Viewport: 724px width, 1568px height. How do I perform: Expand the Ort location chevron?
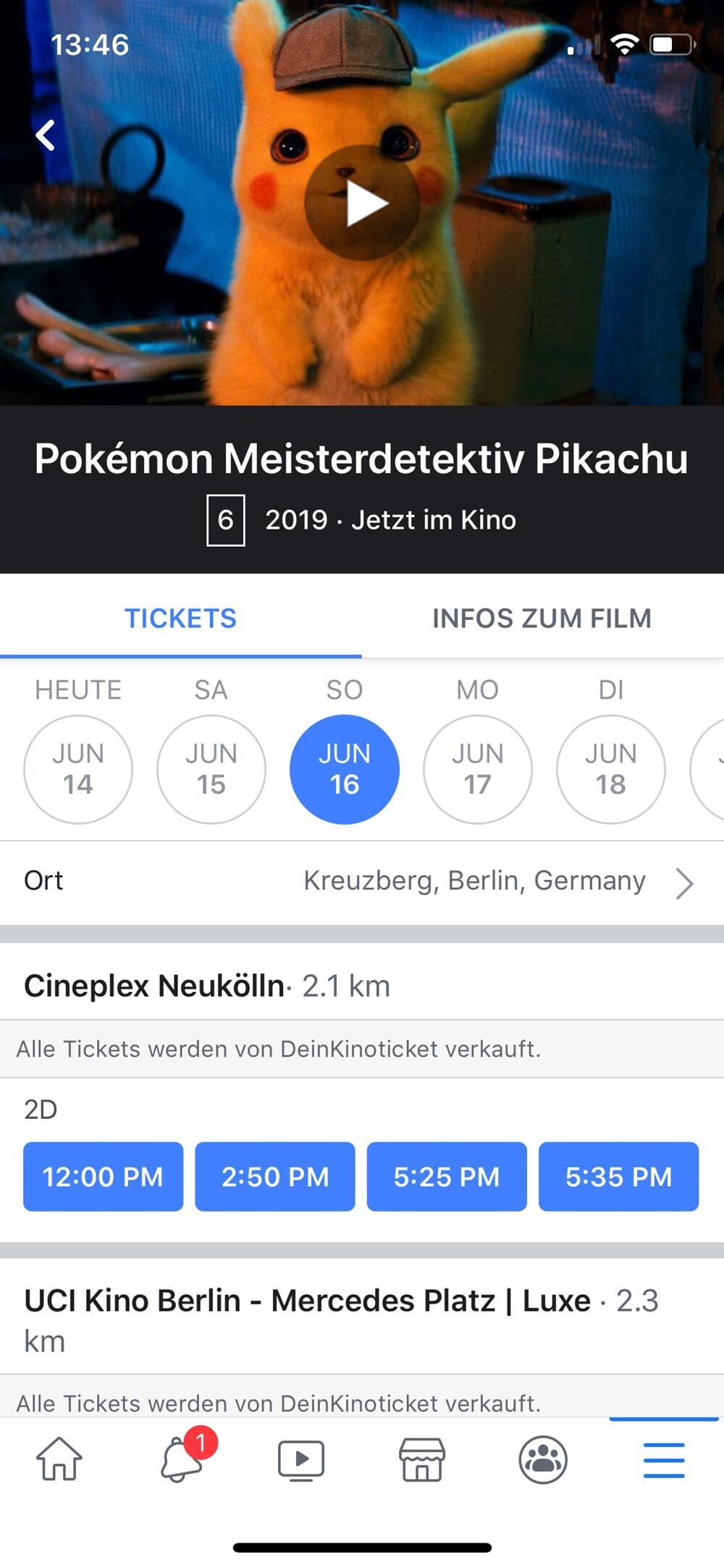(x=684, y=884)
